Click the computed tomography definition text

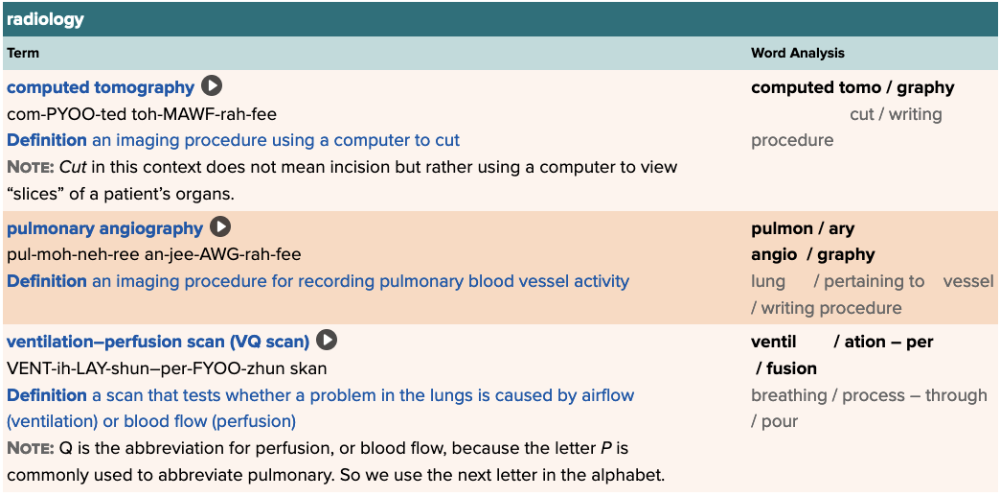276,140
